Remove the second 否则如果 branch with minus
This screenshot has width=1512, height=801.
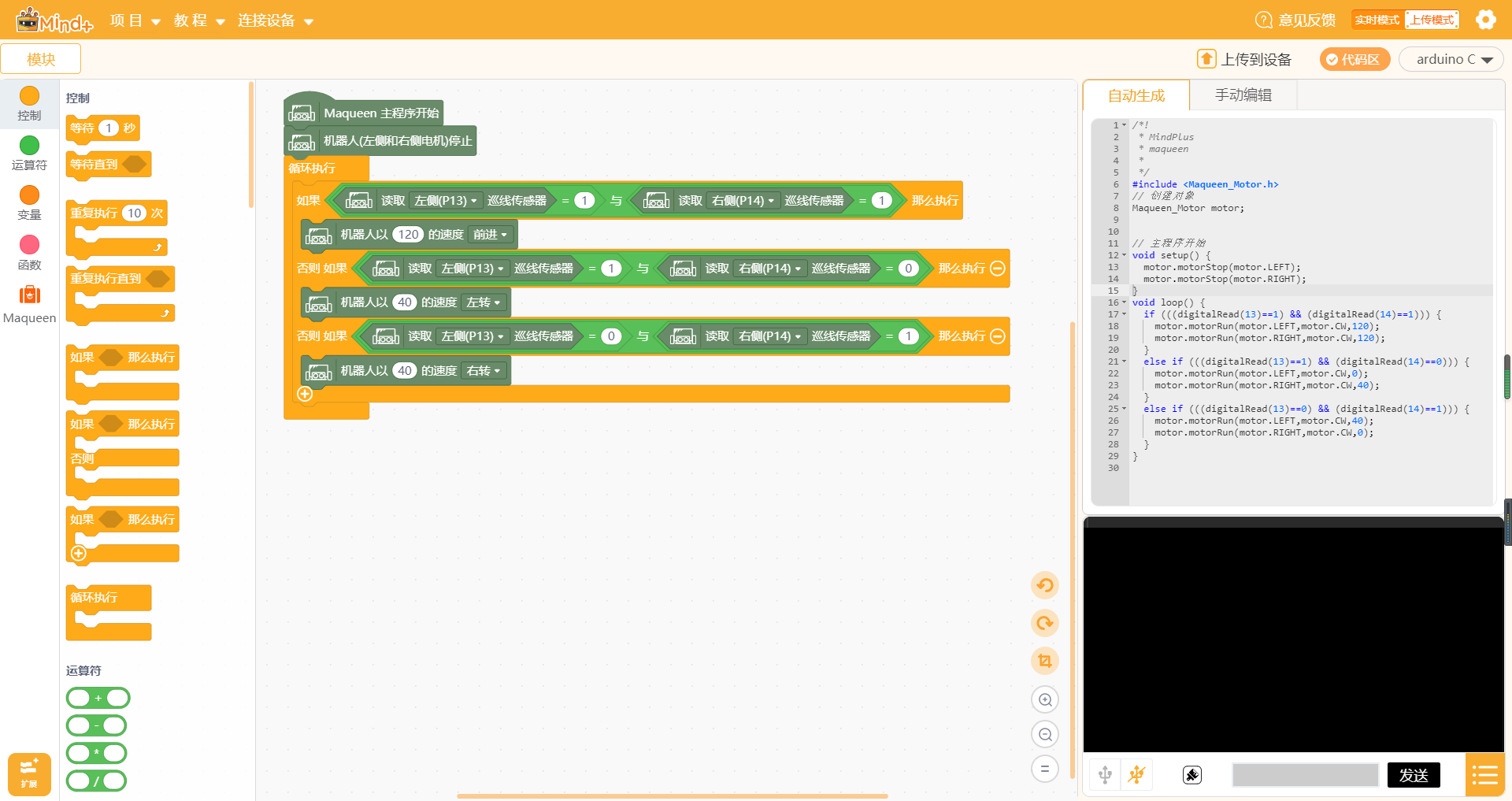pyautogui.click(x=997, y=336)
